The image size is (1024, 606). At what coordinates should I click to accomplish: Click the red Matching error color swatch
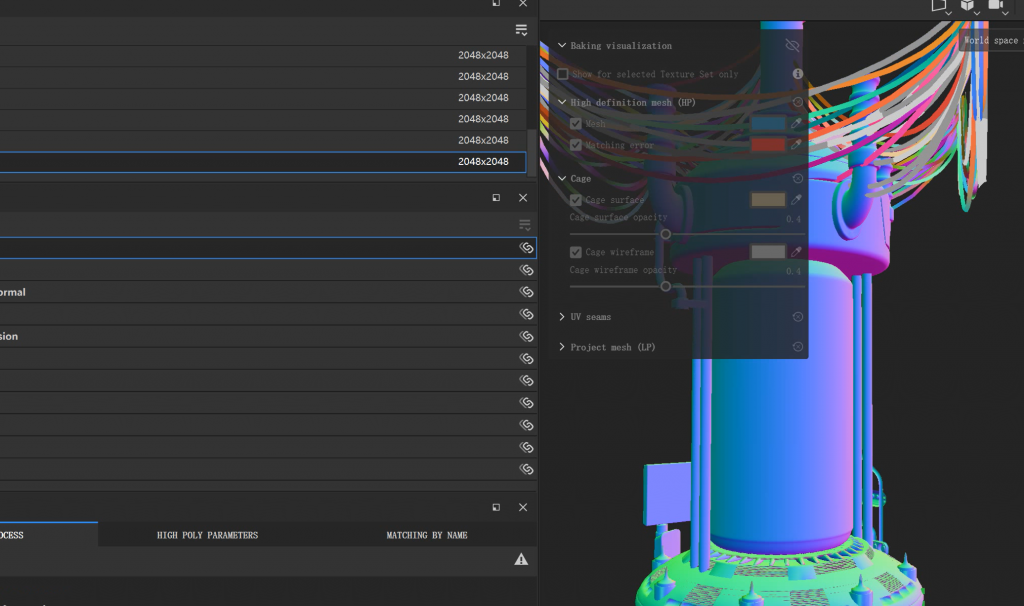pyautogui.click(x=768, y=145)
